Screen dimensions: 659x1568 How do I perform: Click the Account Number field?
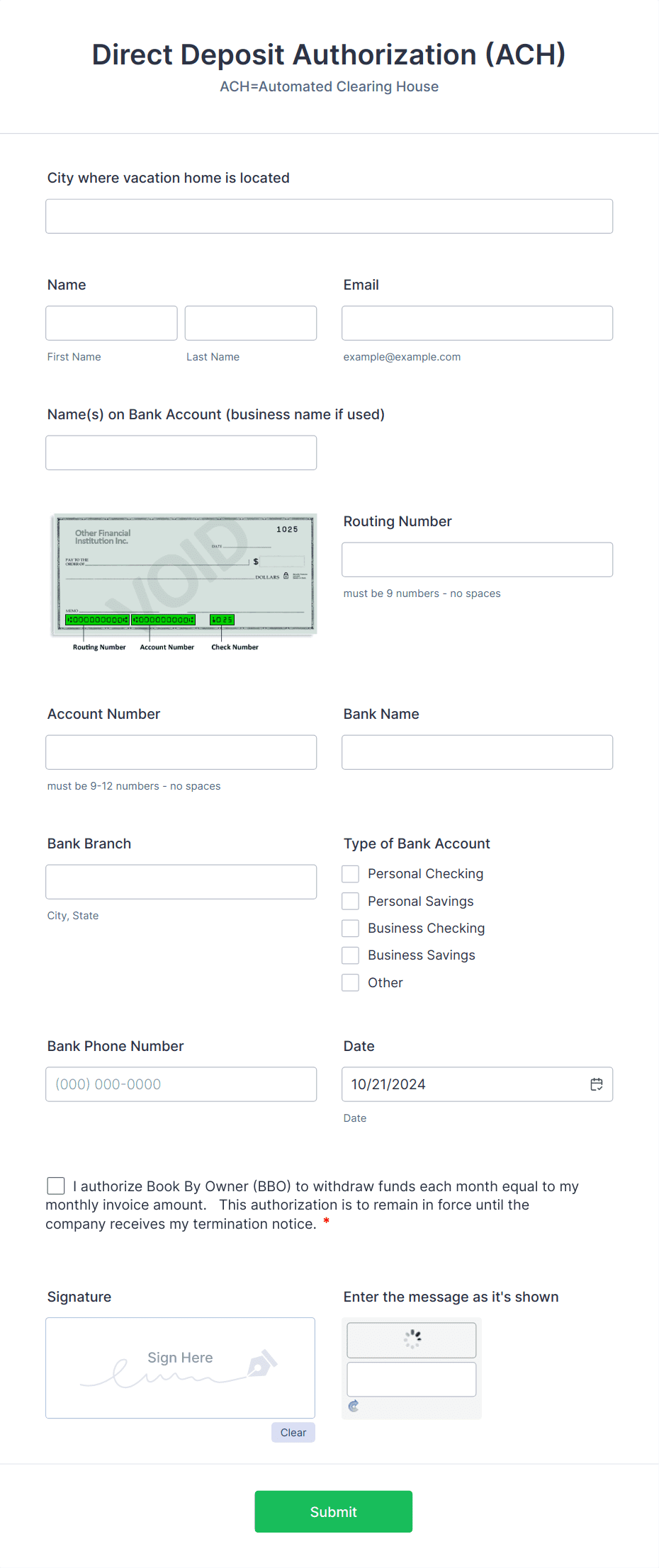[181, 752]
